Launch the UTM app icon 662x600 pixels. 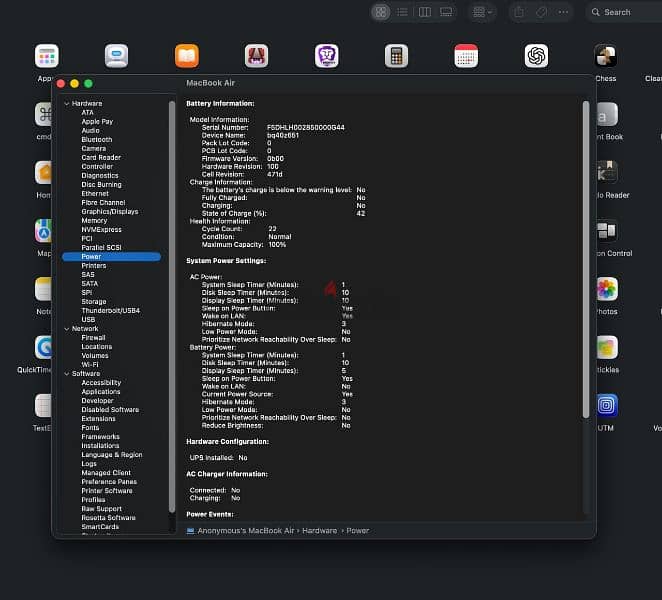pyautogui.click(x=607, y=405)
